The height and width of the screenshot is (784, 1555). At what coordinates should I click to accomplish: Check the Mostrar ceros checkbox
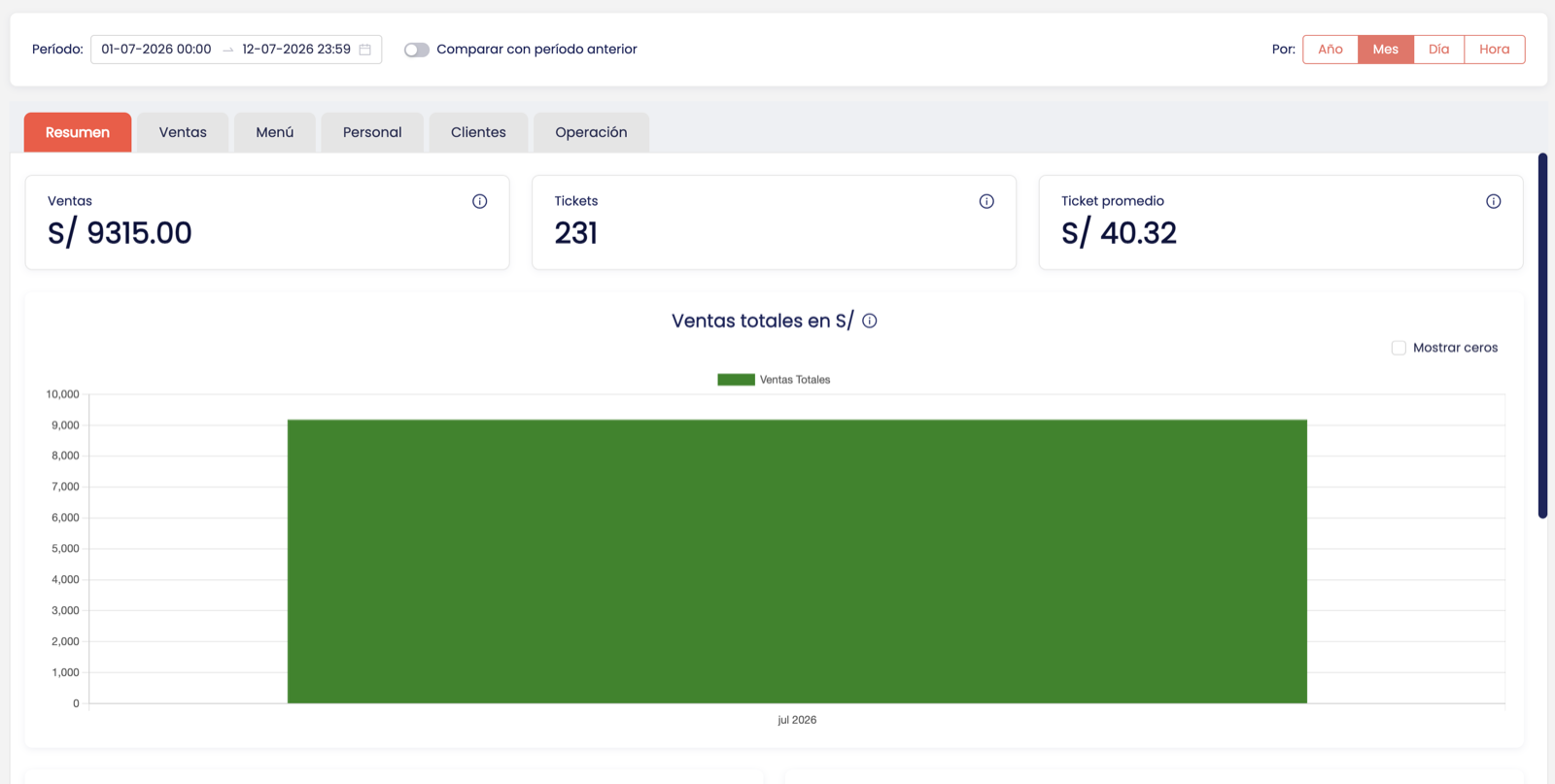(1399, 348)
